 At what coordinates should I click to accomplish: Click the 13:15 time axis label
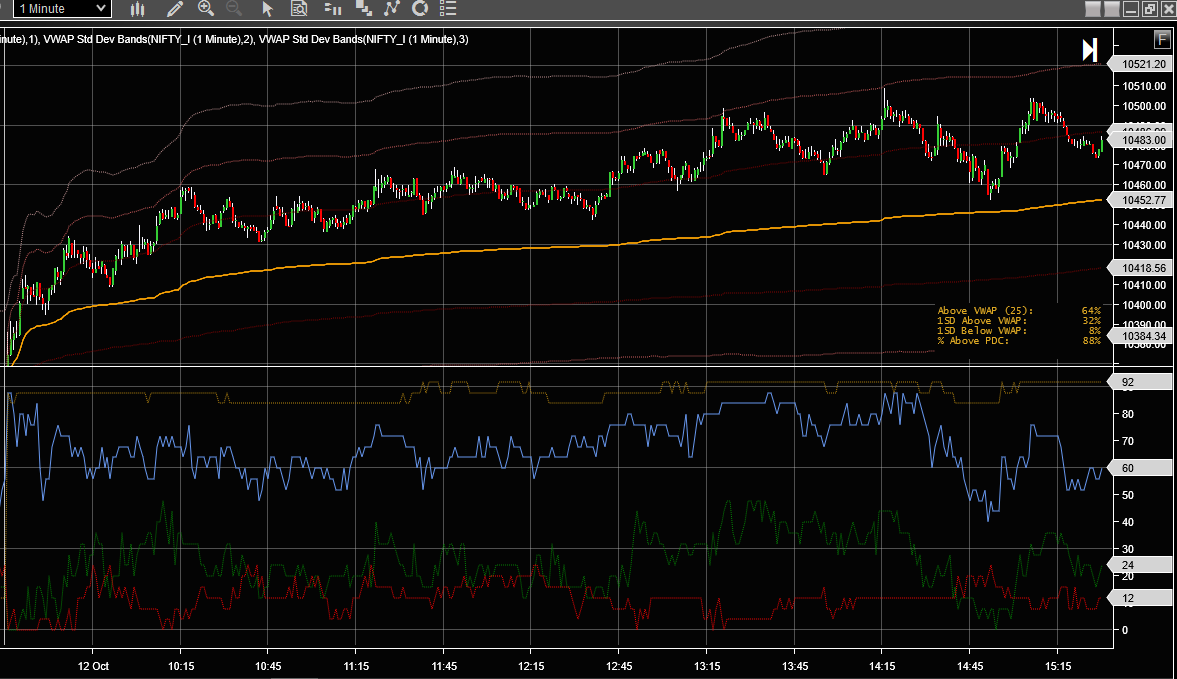pos(706,666)
